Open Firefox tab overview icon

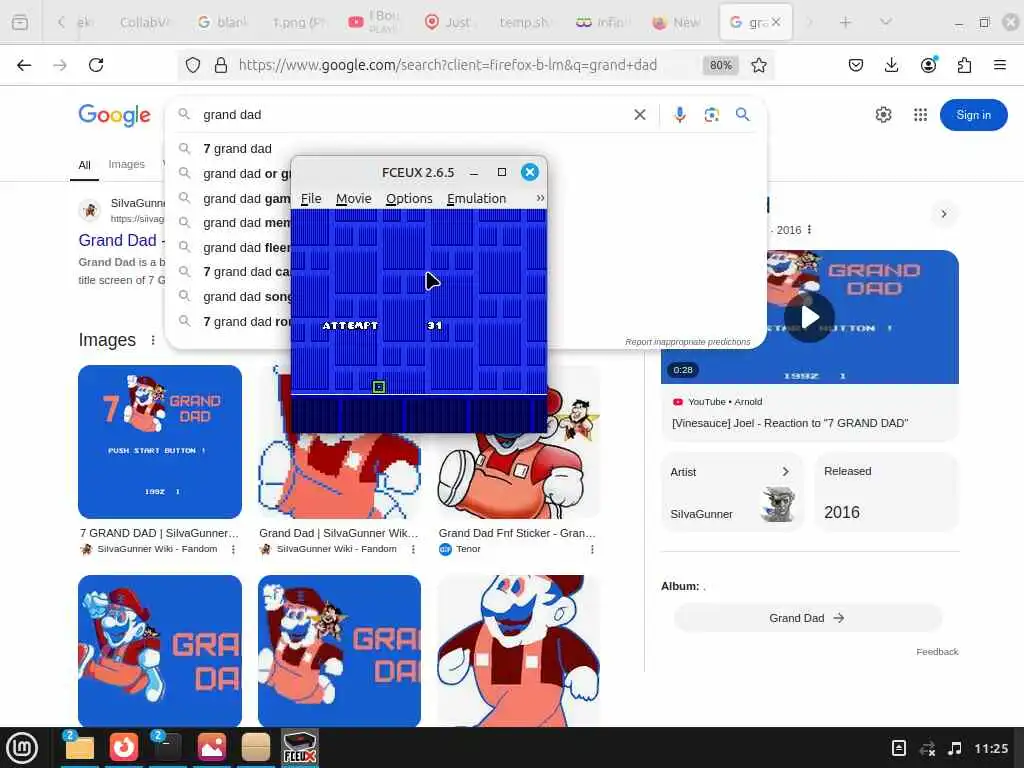click(x=20, y=22)
